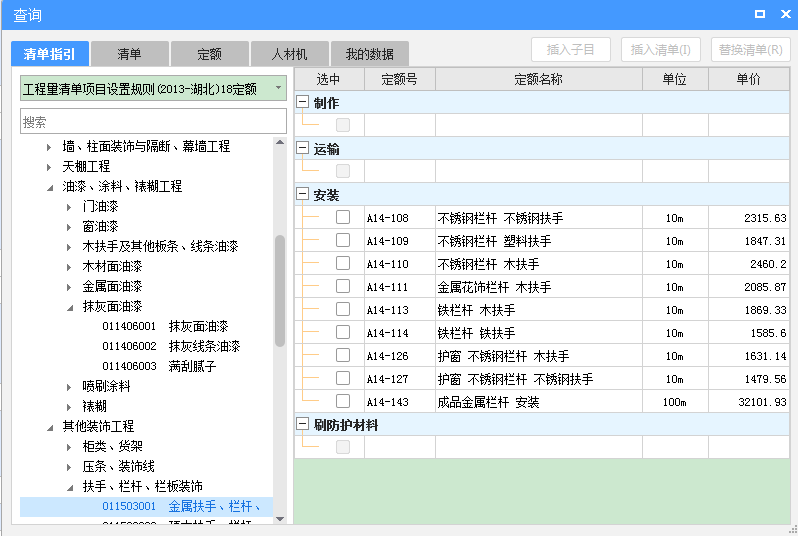Check the box for A14-126

point(343,355)
